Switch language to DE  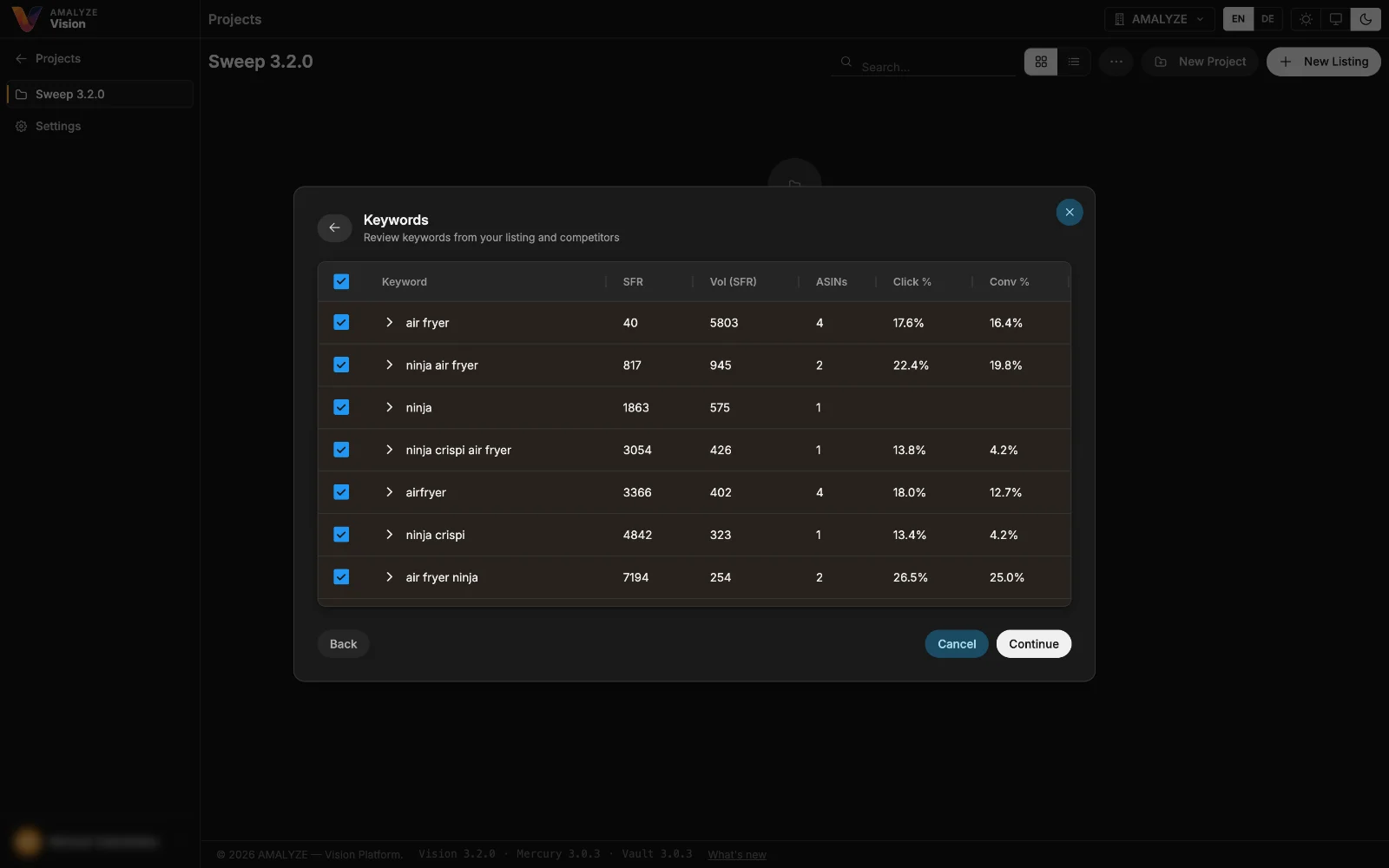tap(1267, 19)
